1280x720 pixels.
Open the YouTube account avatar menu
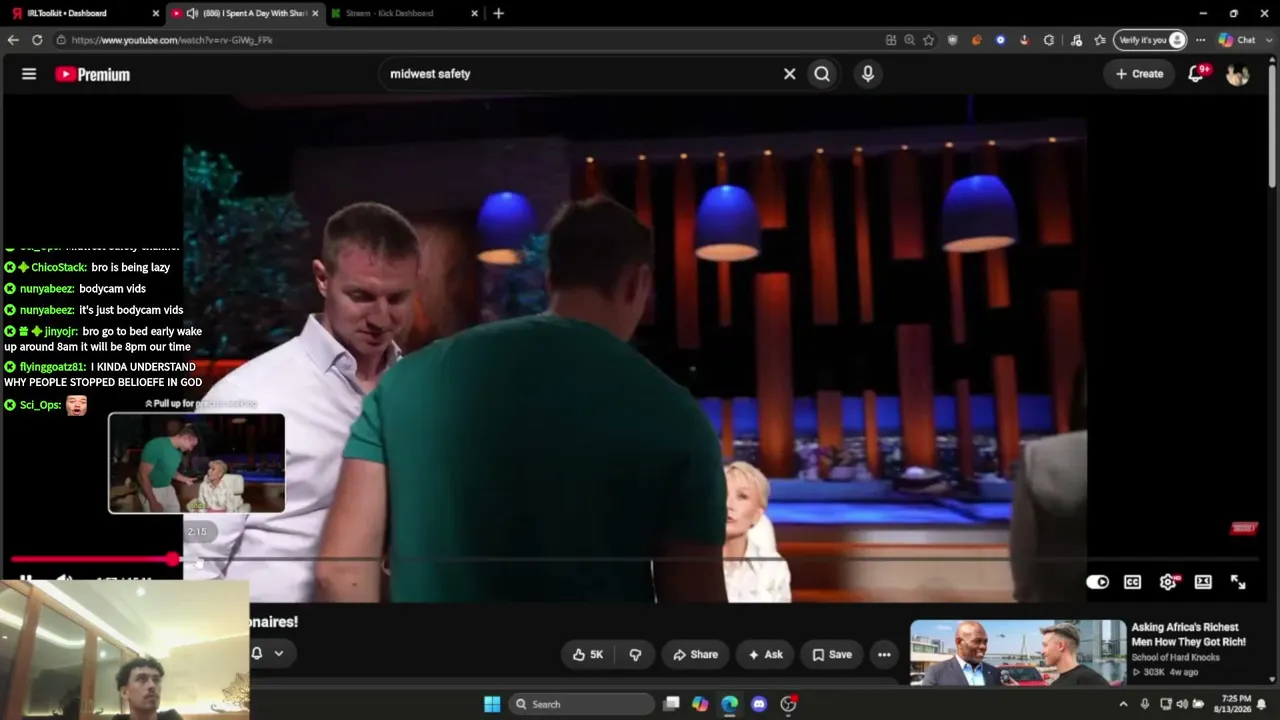1237,74
